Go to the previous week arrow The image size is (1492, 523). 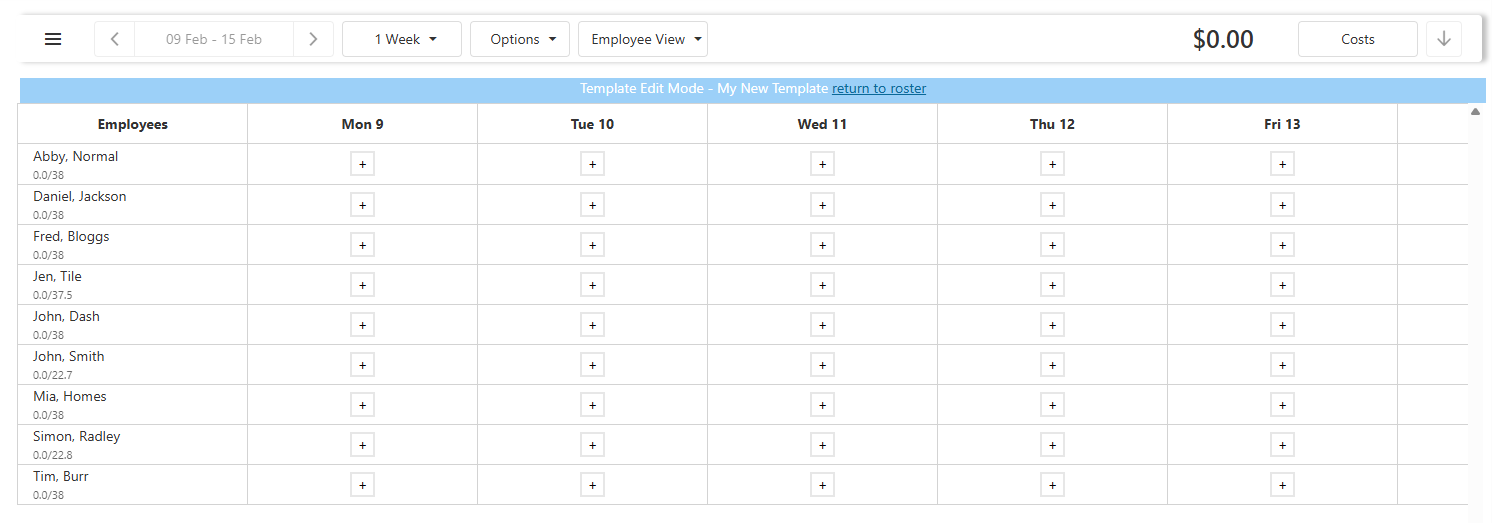(115, 39)
